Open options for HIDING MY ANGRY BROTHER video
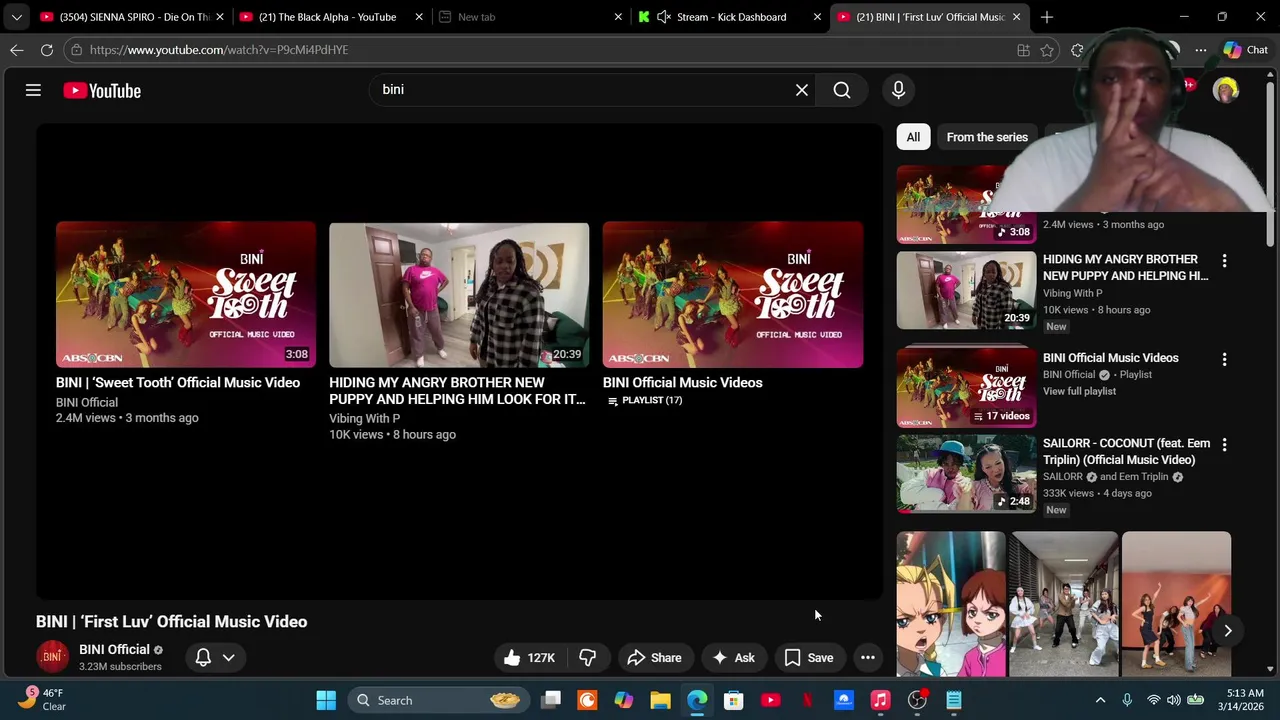 point(1224,261)
